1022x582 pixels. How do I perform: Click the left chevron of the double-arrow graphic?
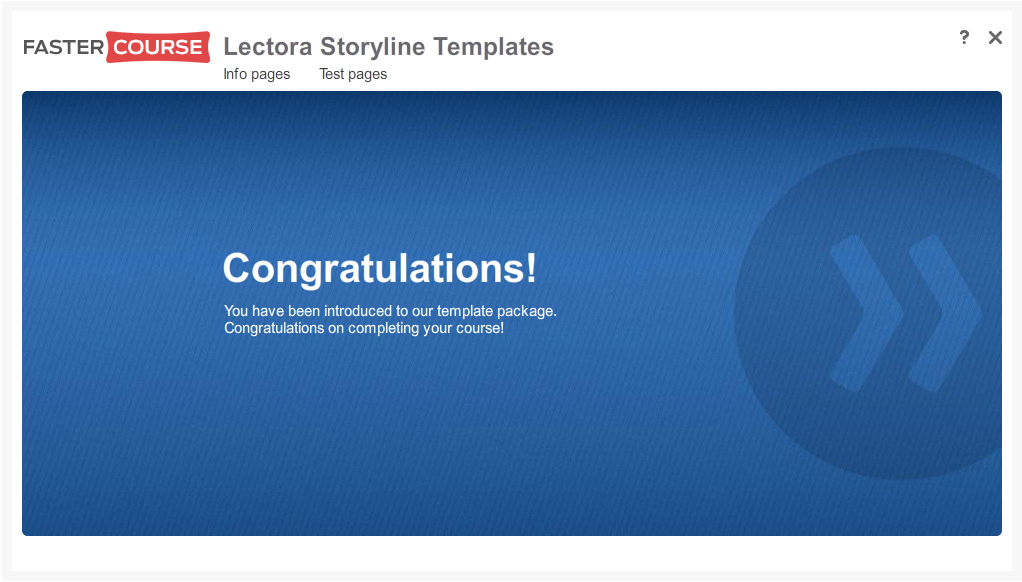point(867,313)
